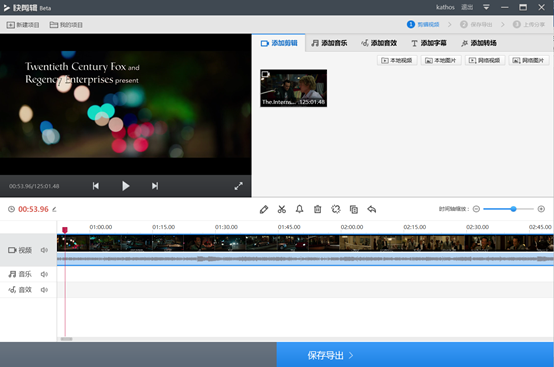The height and width of the screenshot is (367, 554).
Task: Click the bell marker icon
Action: (299, 209)
